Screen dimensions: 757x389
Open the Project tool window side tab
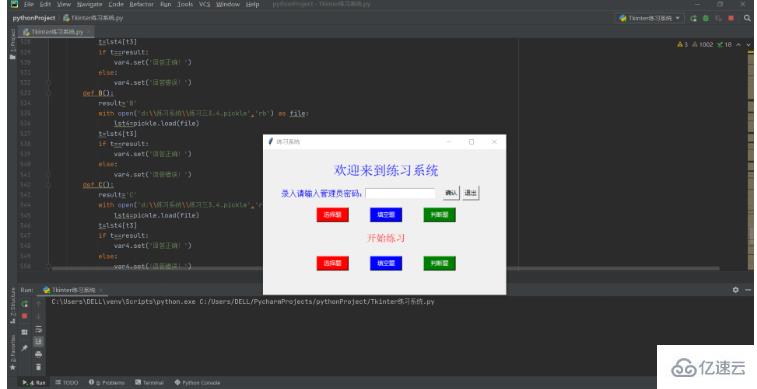(x=13, y=44)
